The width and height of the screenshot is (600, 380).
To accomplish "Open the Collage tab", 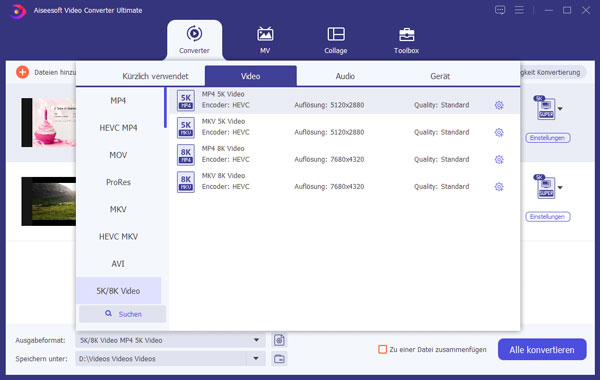I will coord(336,40).
